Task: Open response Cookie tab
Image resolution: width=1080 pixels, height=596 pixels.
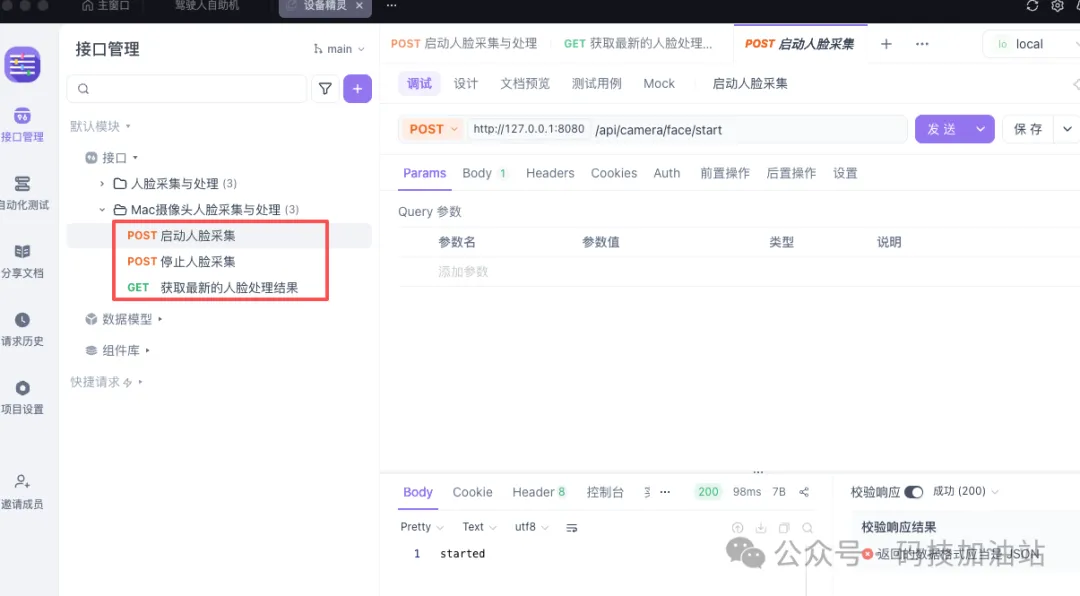Action: click(x=472, y=492)
